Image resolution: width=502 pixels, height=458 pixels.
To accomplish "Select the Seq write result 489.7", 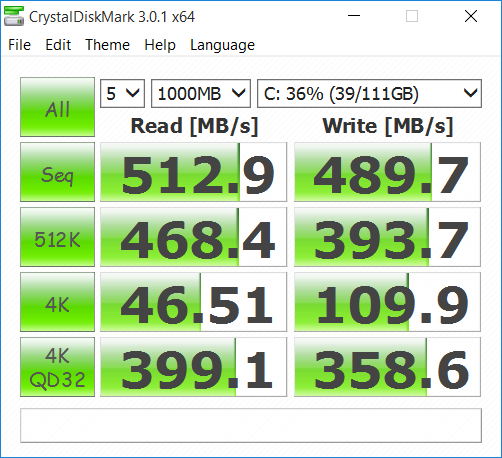I will pyautogui.click(x=387, y=172).
